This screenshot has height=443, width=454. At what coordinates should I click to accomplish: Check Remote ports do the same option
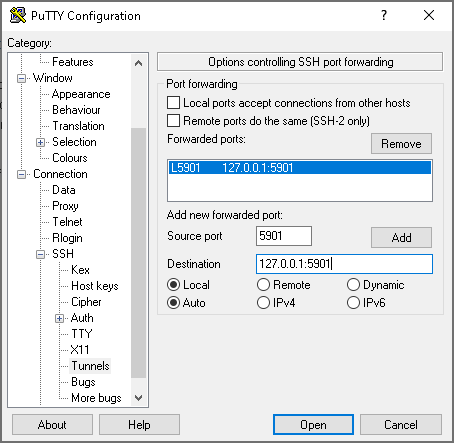[x=173, y=121]
